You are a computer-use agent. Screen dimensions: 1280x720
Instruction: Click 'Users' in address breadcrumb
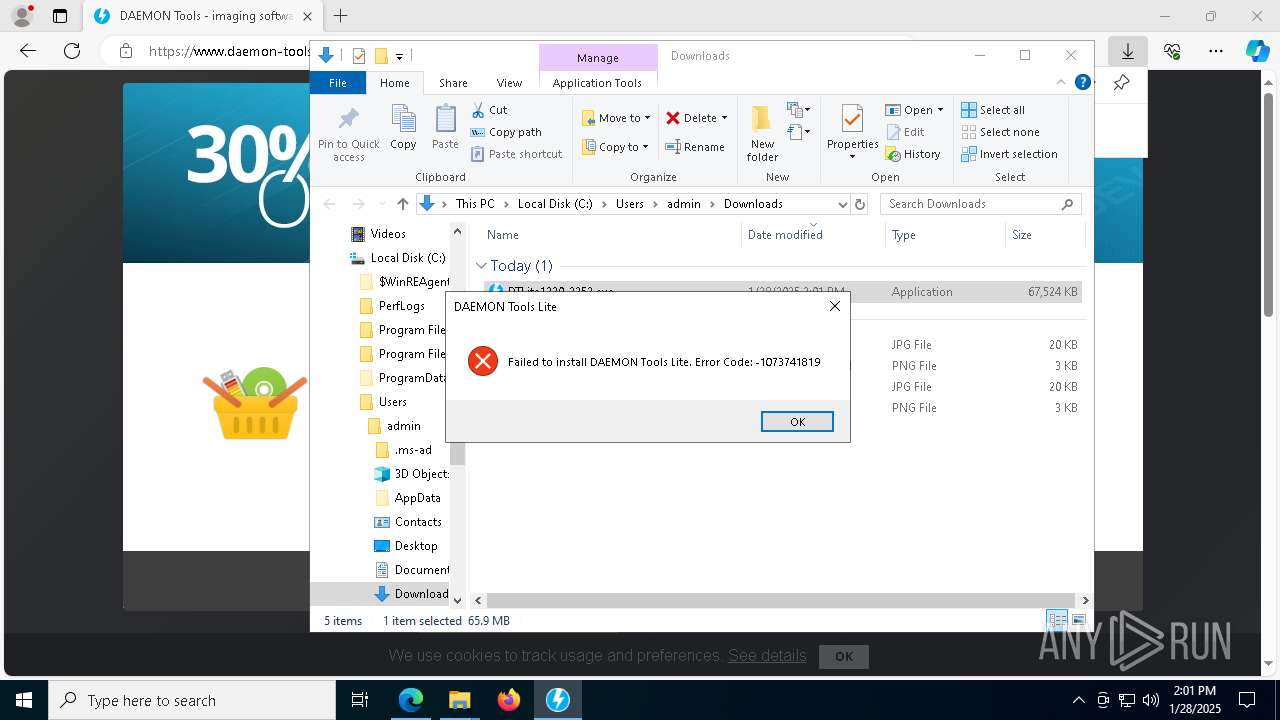[x=630, y=204]
